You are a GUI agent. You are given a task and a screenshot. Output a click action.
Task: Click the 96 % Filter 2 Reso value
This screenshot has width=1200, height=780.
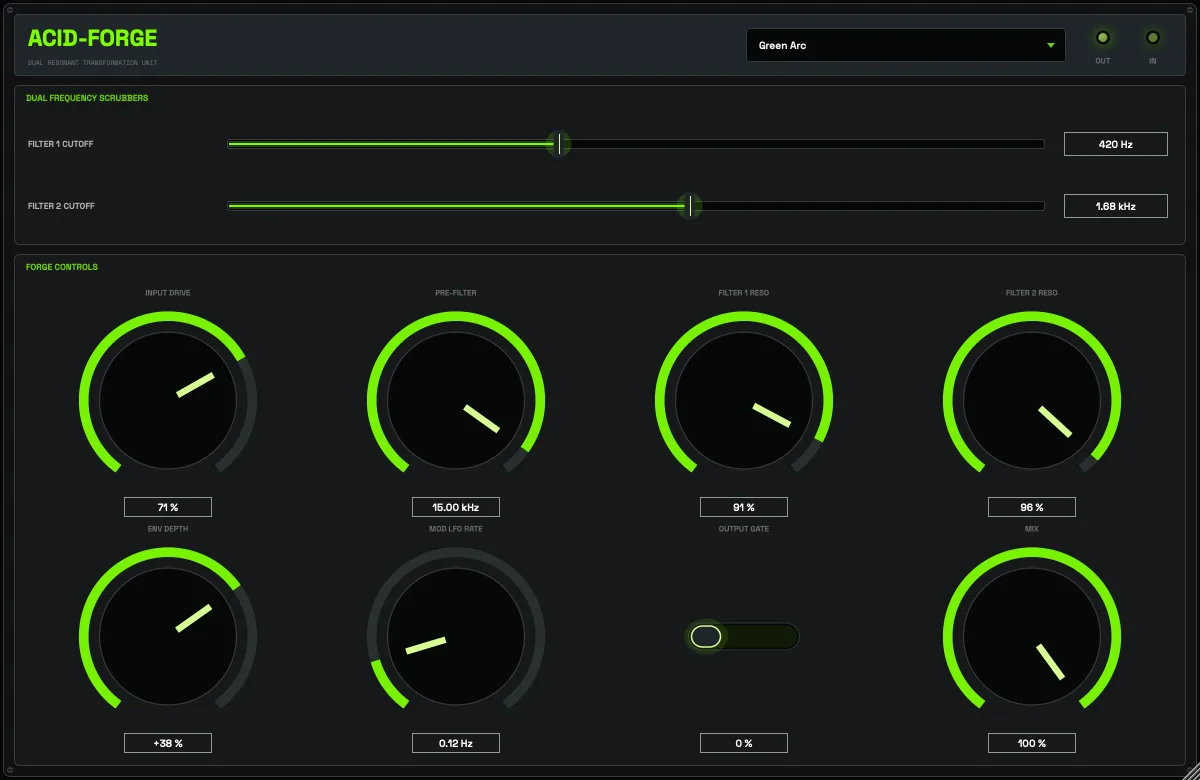[x=1032, y=507]
